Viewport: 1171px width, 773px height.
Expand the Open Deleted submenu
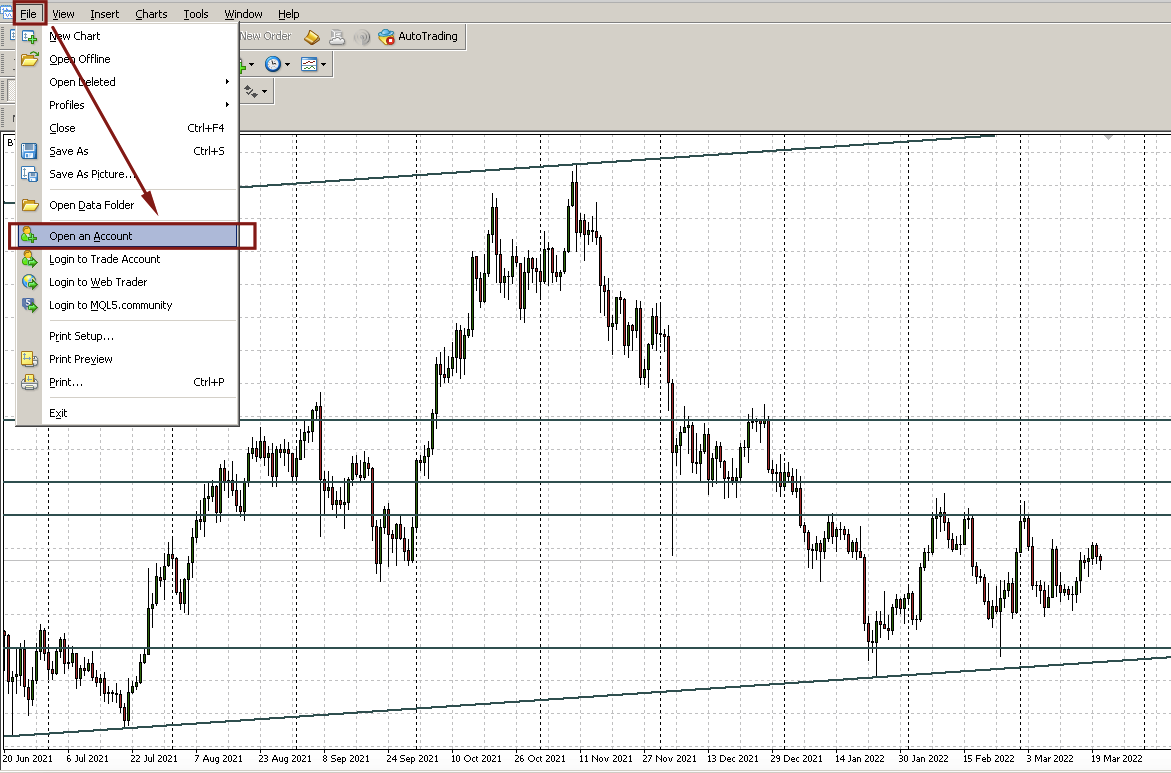[x=227, y=81]
